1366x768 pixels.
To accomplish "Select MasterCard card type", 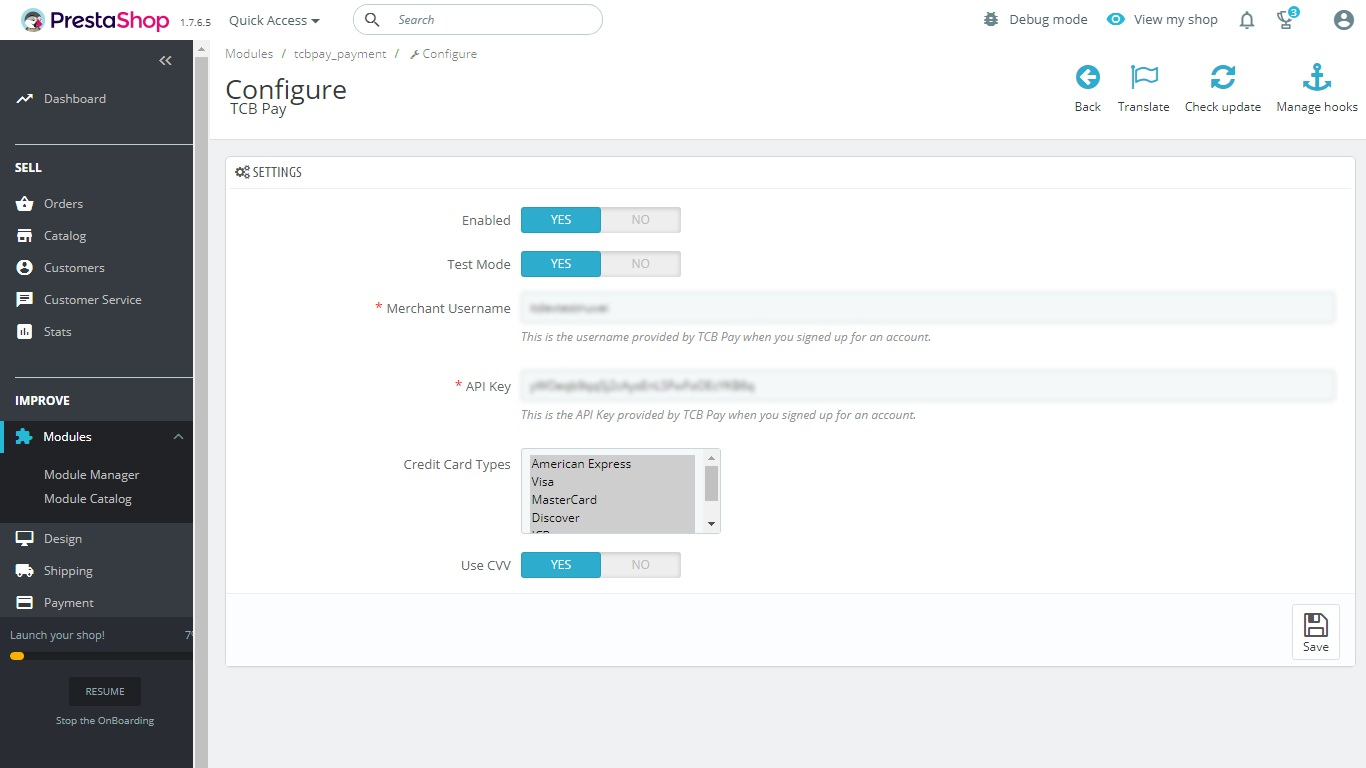I will (612, 500).
